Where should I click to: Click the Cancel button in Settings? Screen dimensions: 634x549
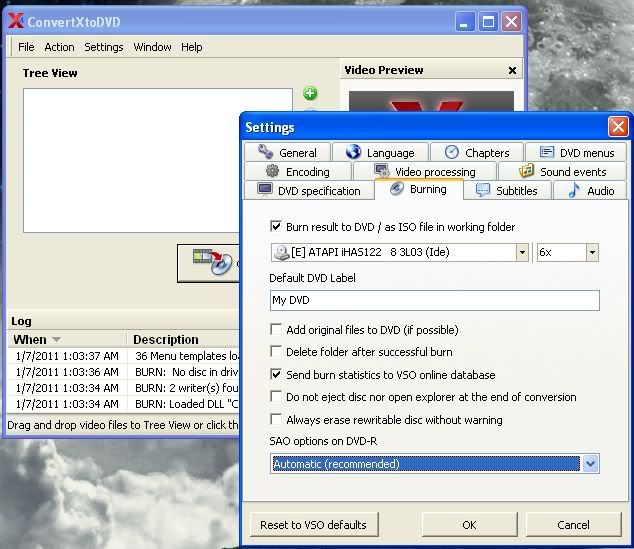(573, 525)
